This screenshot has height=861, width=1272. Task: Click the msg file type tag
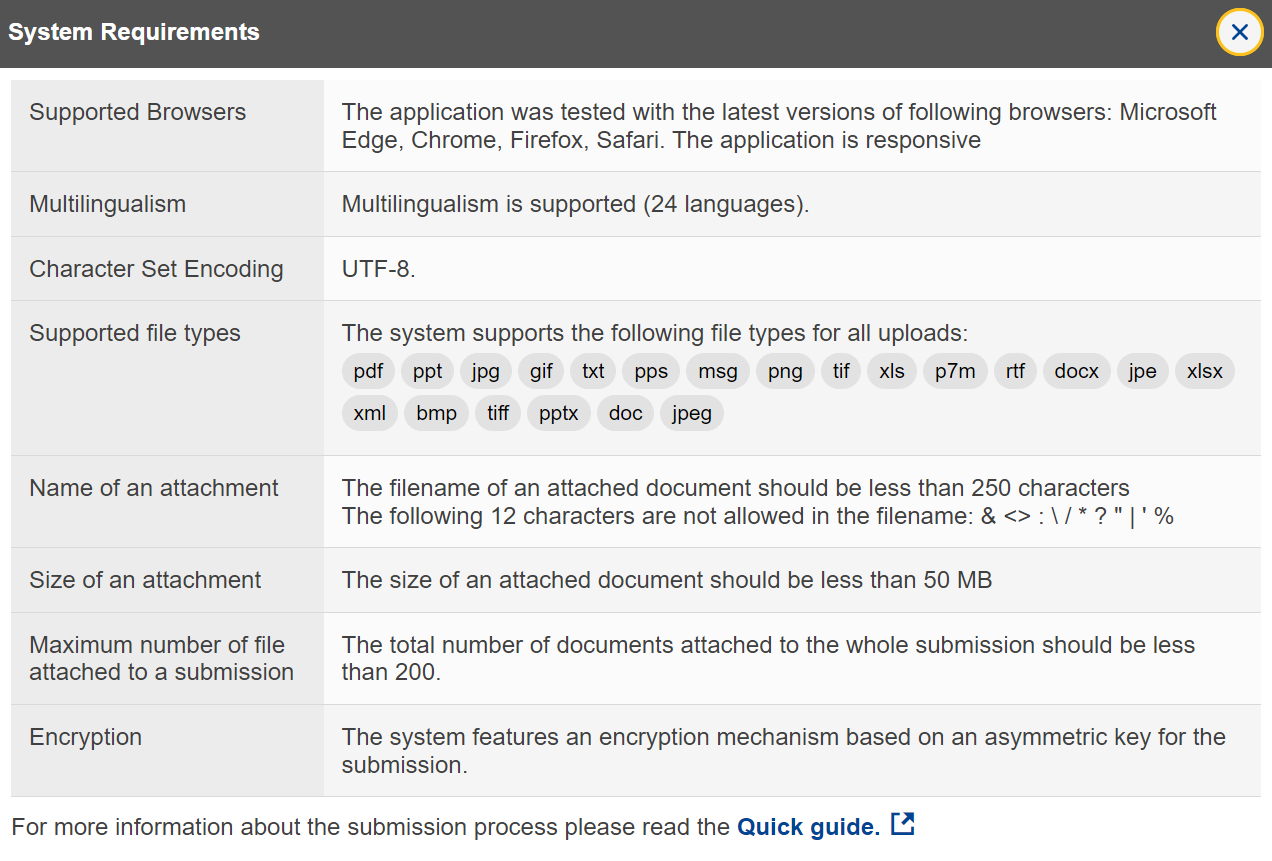[x=718, y=372]
